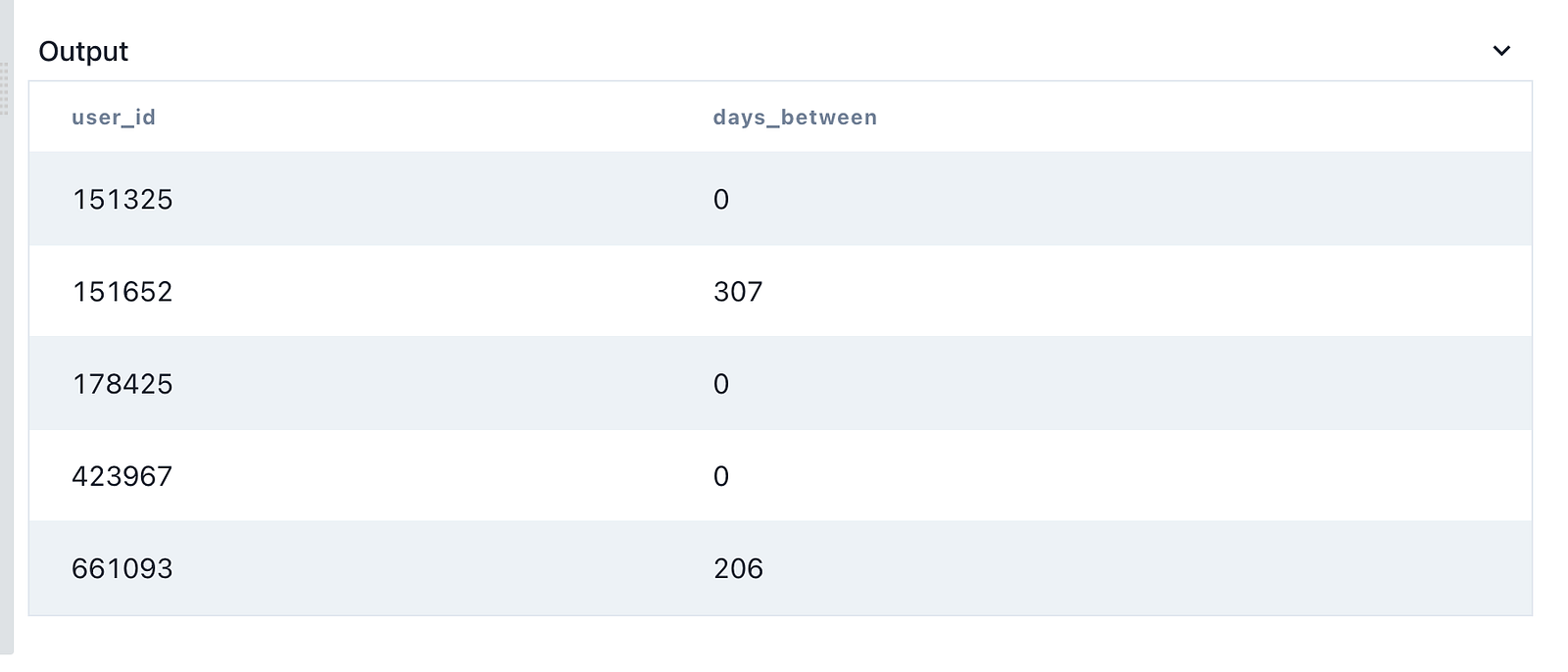Select user_id 151652 cell

click(122, 292)
